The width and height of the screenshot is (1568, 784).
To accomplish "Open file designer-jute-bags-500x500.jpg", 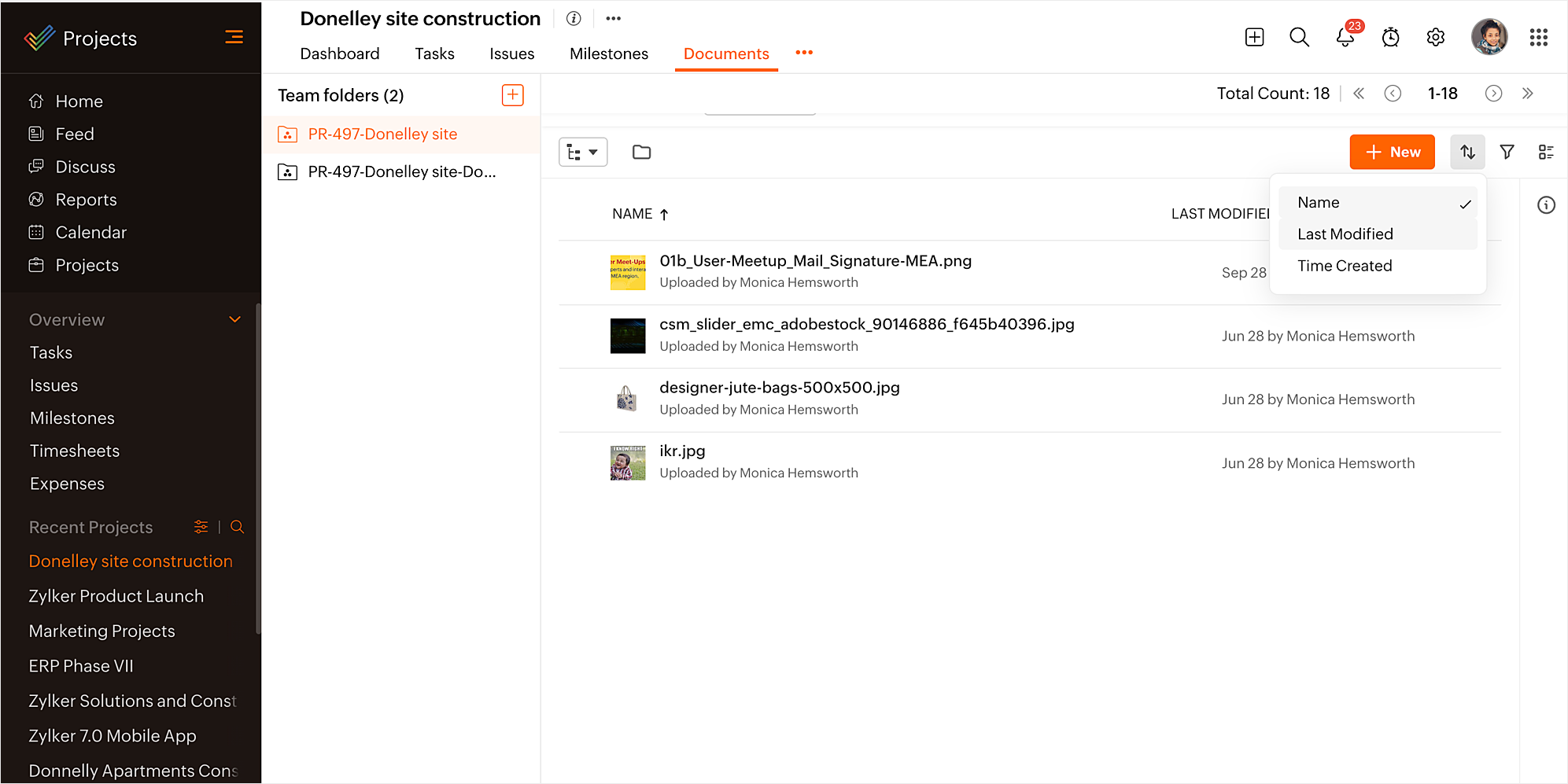I will (x=779, y=388).
